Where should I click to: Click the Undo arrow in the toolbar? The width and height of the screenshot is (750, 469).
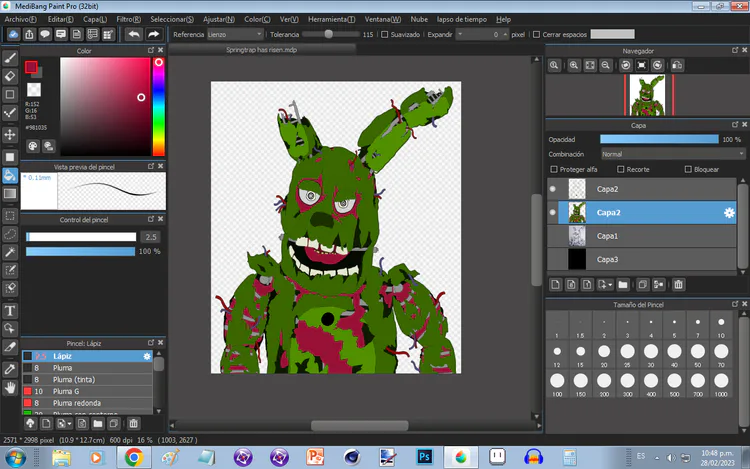tap(133, 34)
